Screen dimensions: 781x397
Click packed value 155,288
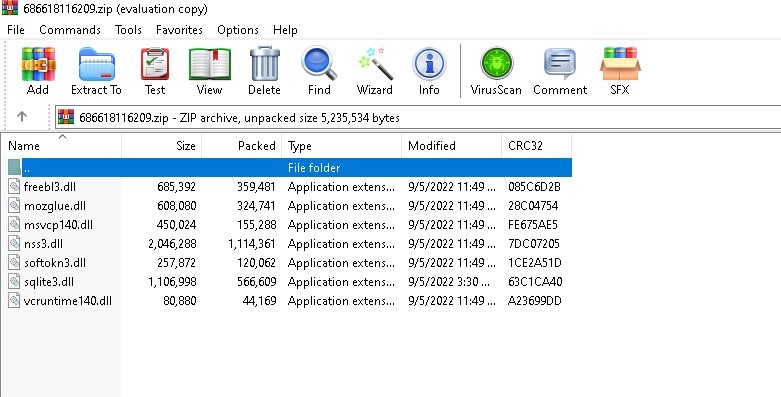pyautogui.click(x=257, y=225)
